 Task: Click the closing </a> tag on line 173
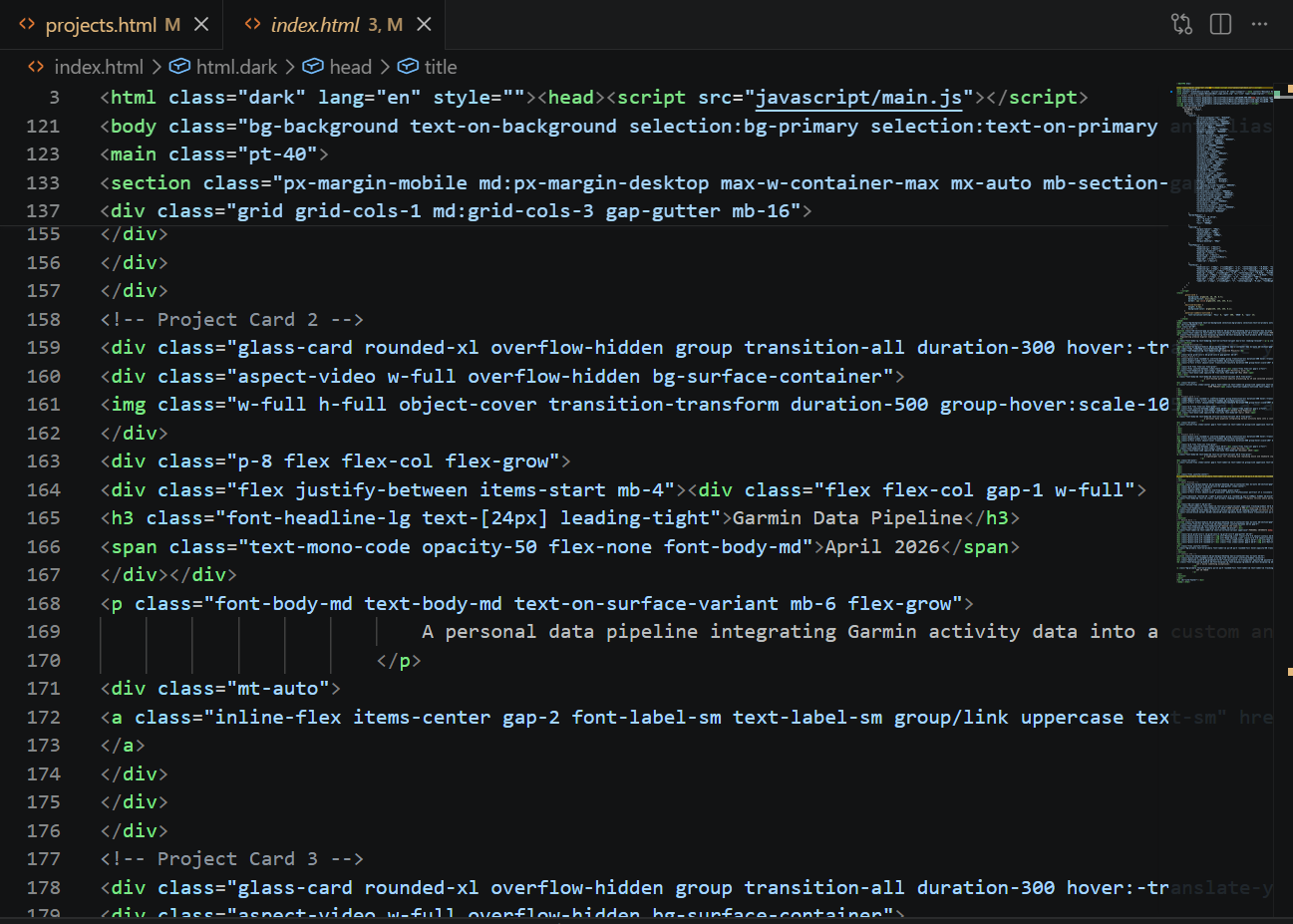[123, 746]
